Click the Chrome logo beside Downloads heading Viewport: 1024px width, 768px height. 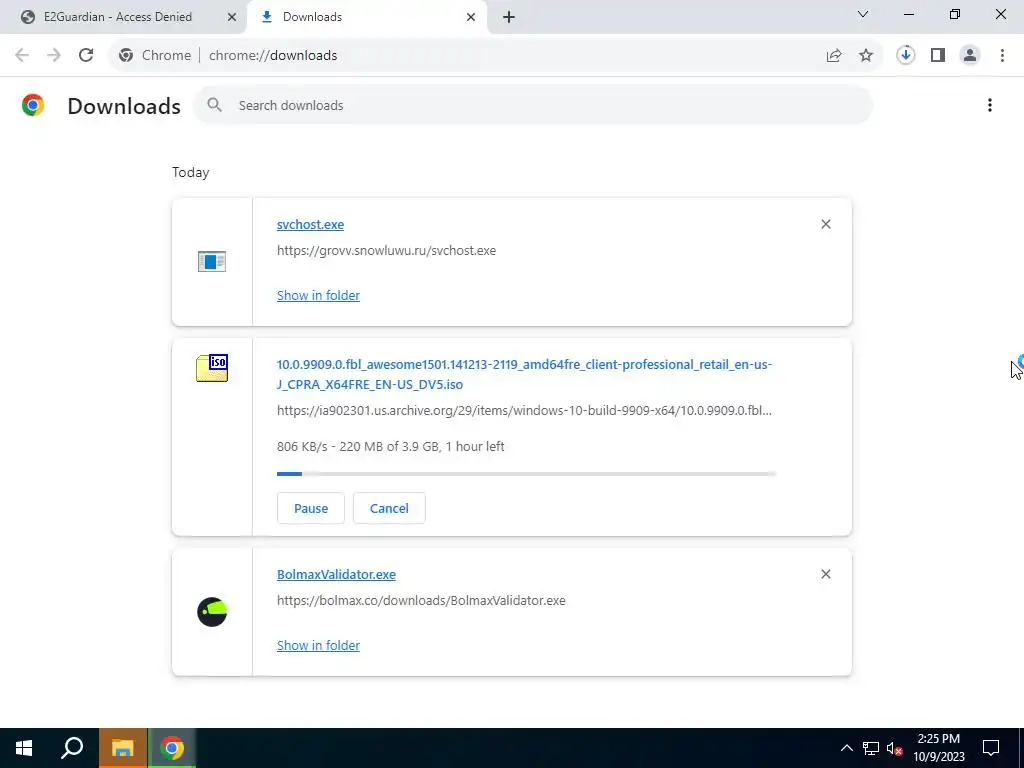33,105
